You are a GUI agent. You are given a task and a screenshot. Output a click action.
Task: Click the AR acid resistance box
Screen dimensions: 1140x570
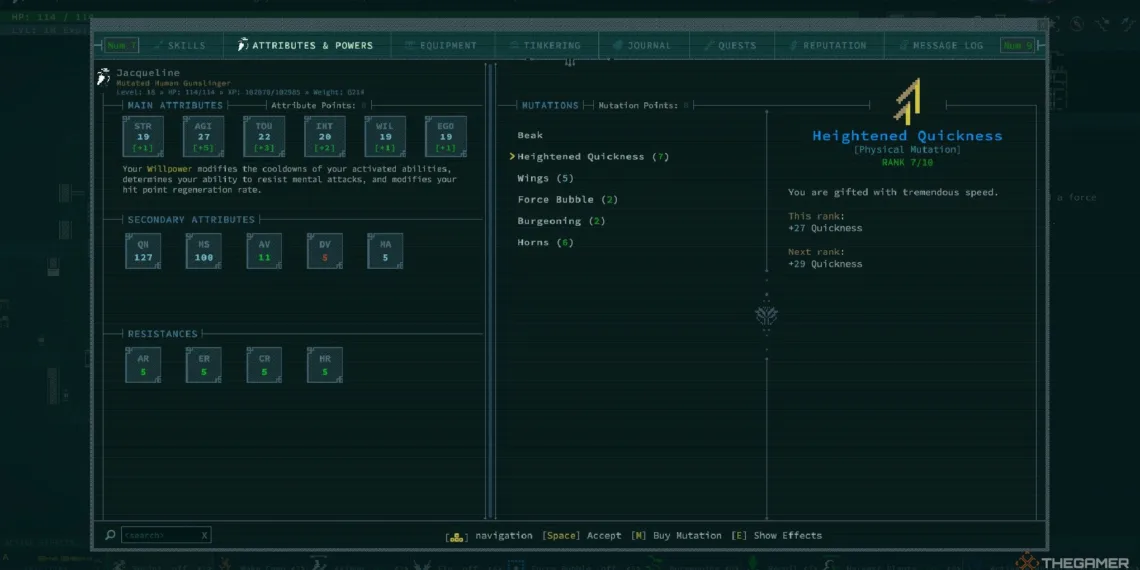click(x=143, y=365)
